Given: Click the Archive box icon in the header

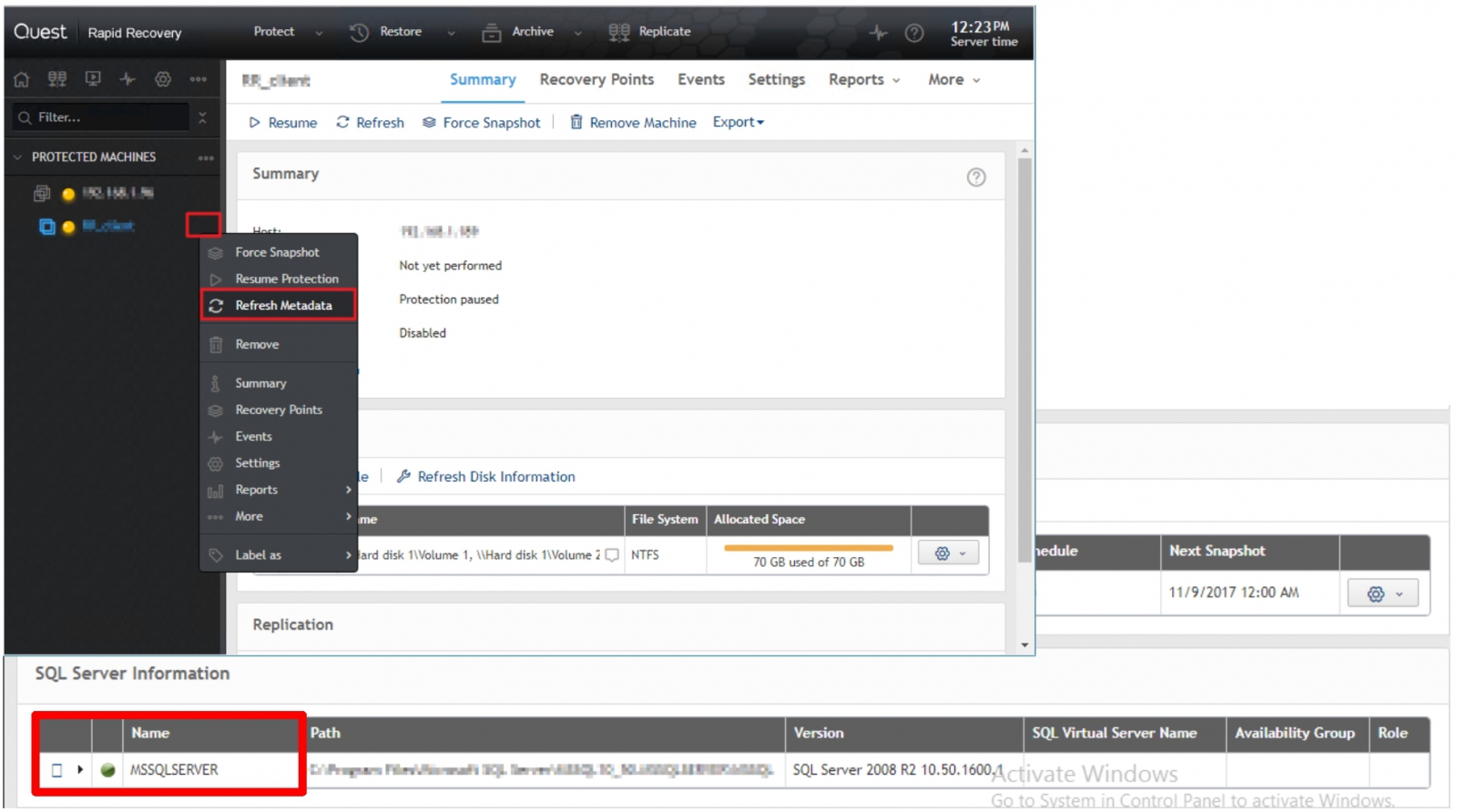Looking at the screenshot, I should coord(491,33).
